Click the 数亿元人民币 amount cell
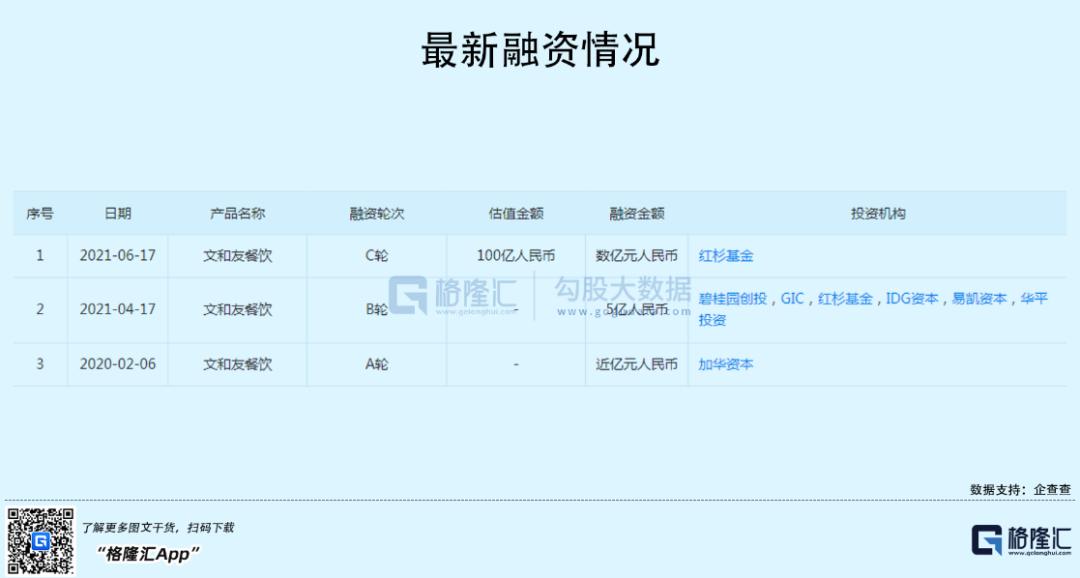This screenshot has width=1080, height=578. tap(636, 256)
